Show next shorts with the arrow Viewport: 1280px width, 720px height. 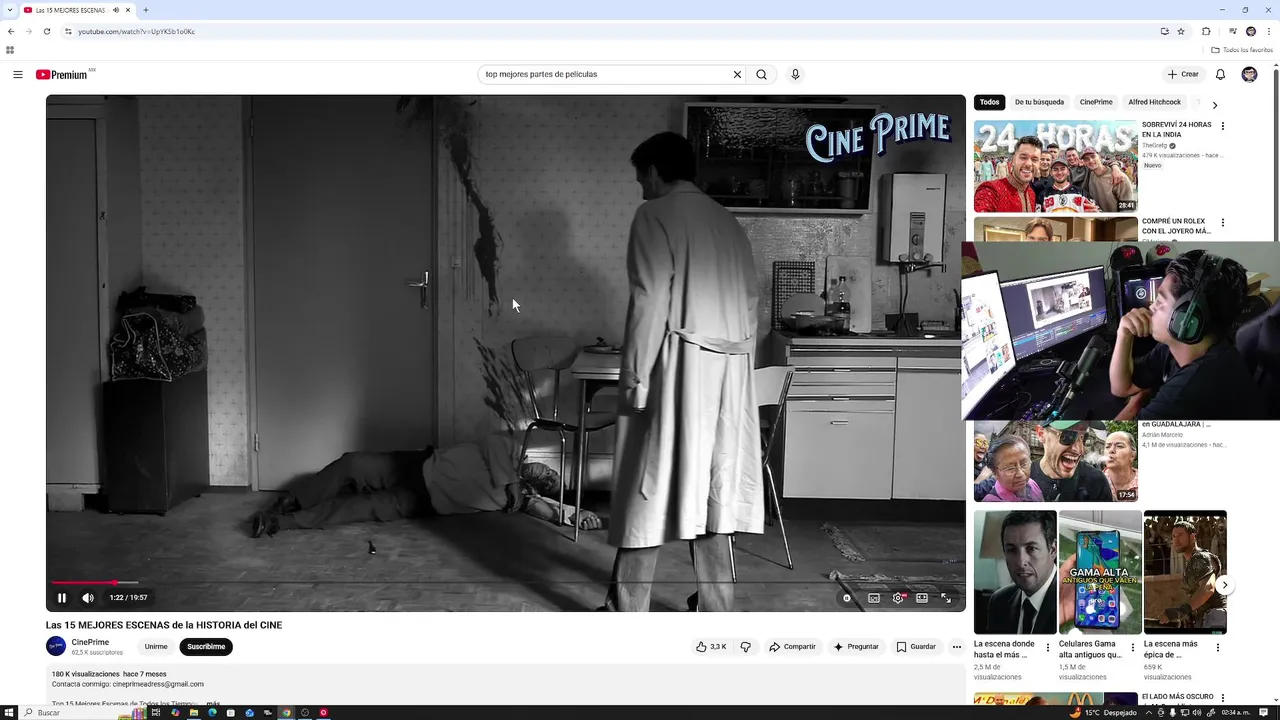tap(1225, 585)
